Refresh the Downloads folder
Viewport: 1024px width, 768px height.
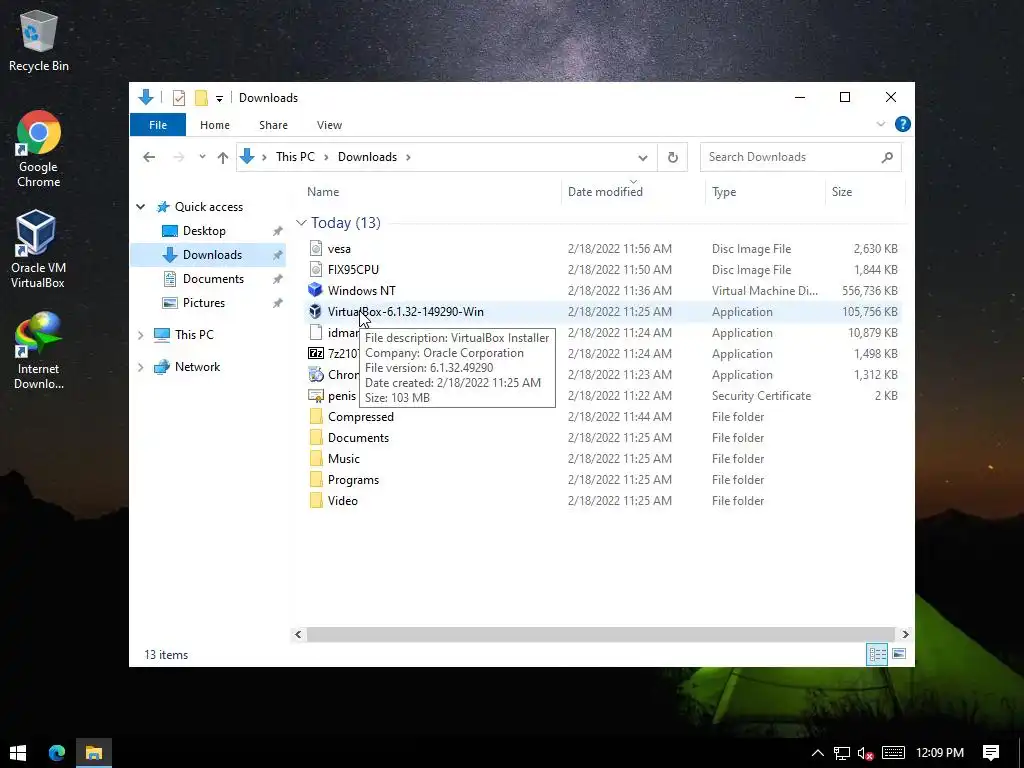tap(673, 157)
